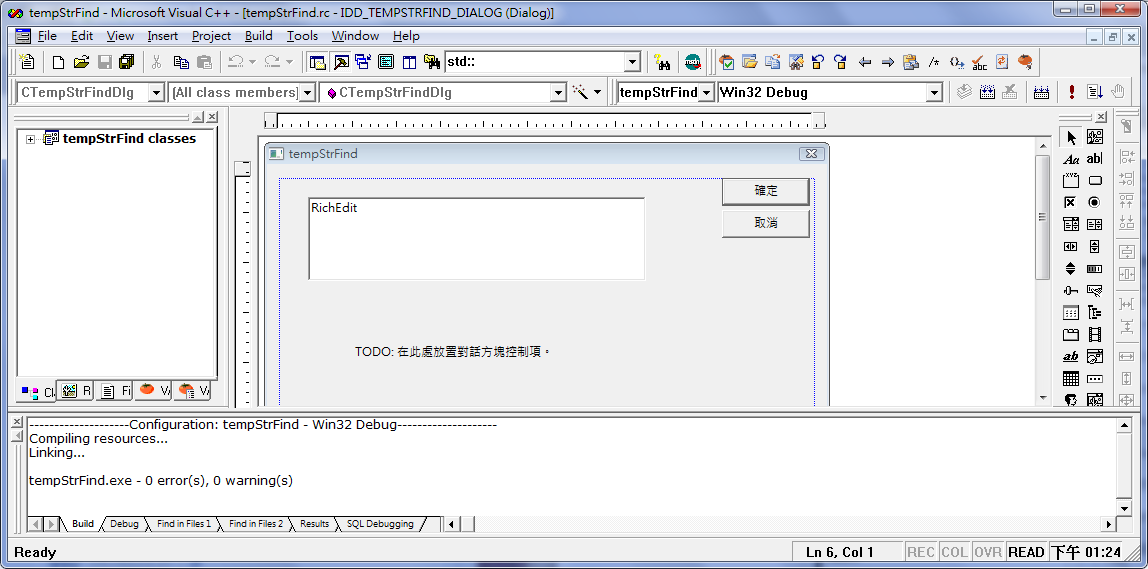The width and height of the screenshot is (1148, 569).
Task: Open the CTempStrFindDlg class dropdown
Action: coord(156,93)
